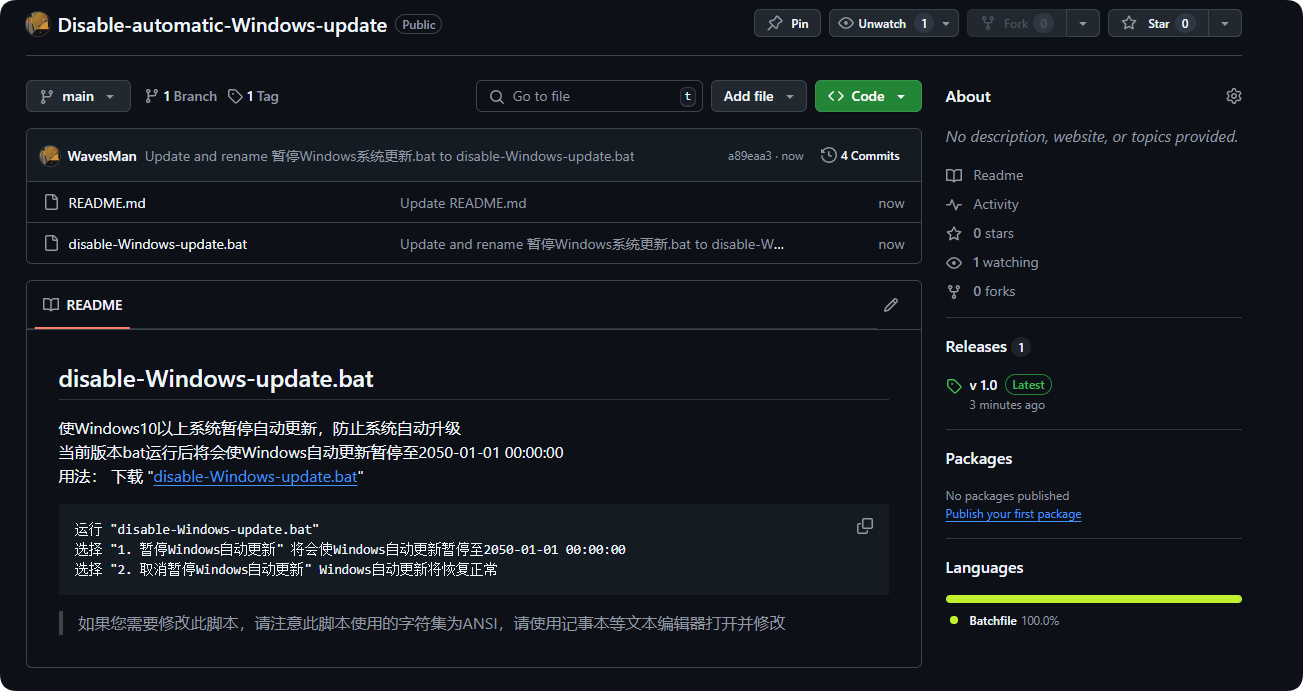Open the main branch selector
The image size is (1303, 691).
[78, 96]
